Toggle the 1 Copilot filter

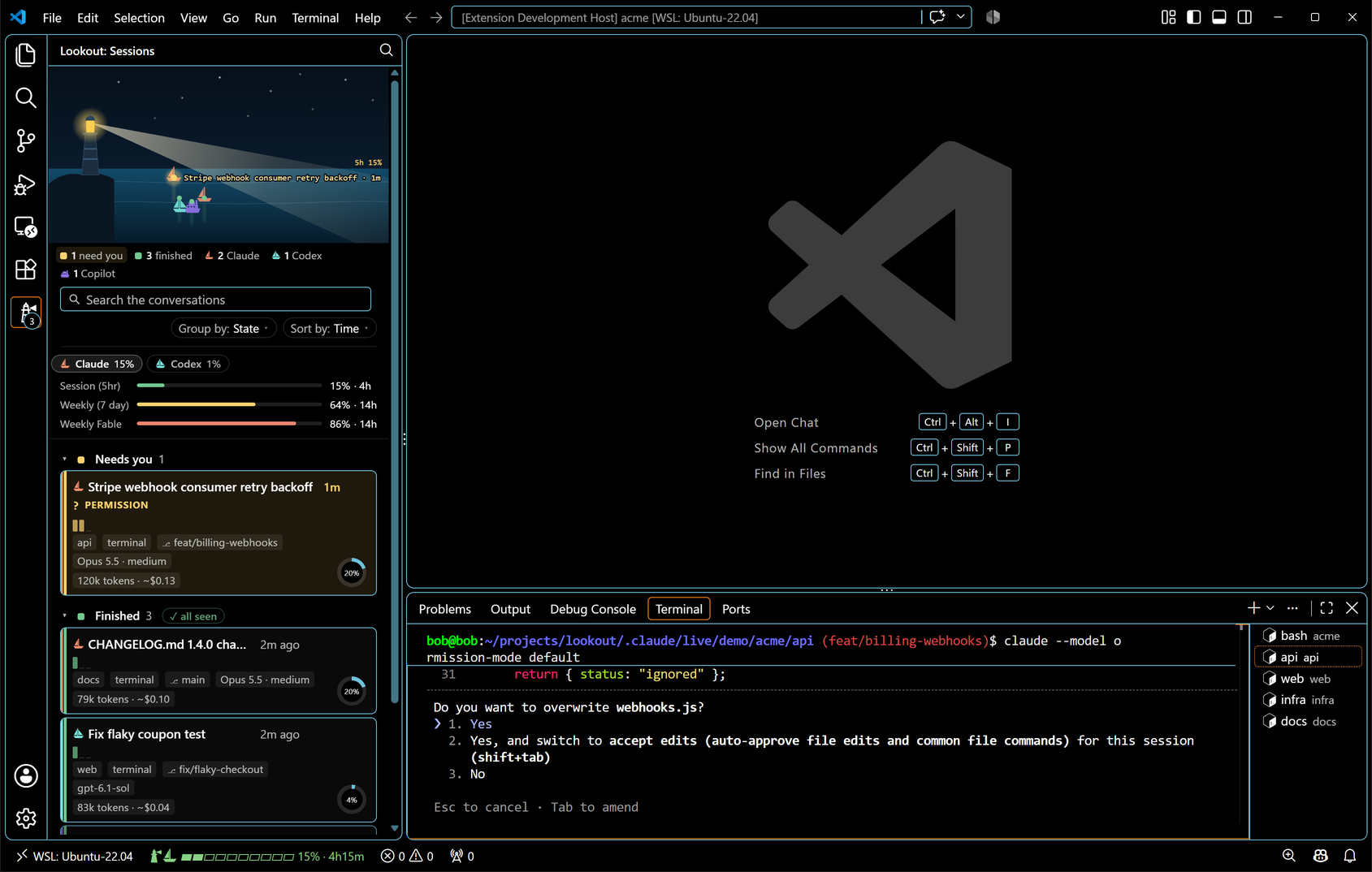[88, 274]
